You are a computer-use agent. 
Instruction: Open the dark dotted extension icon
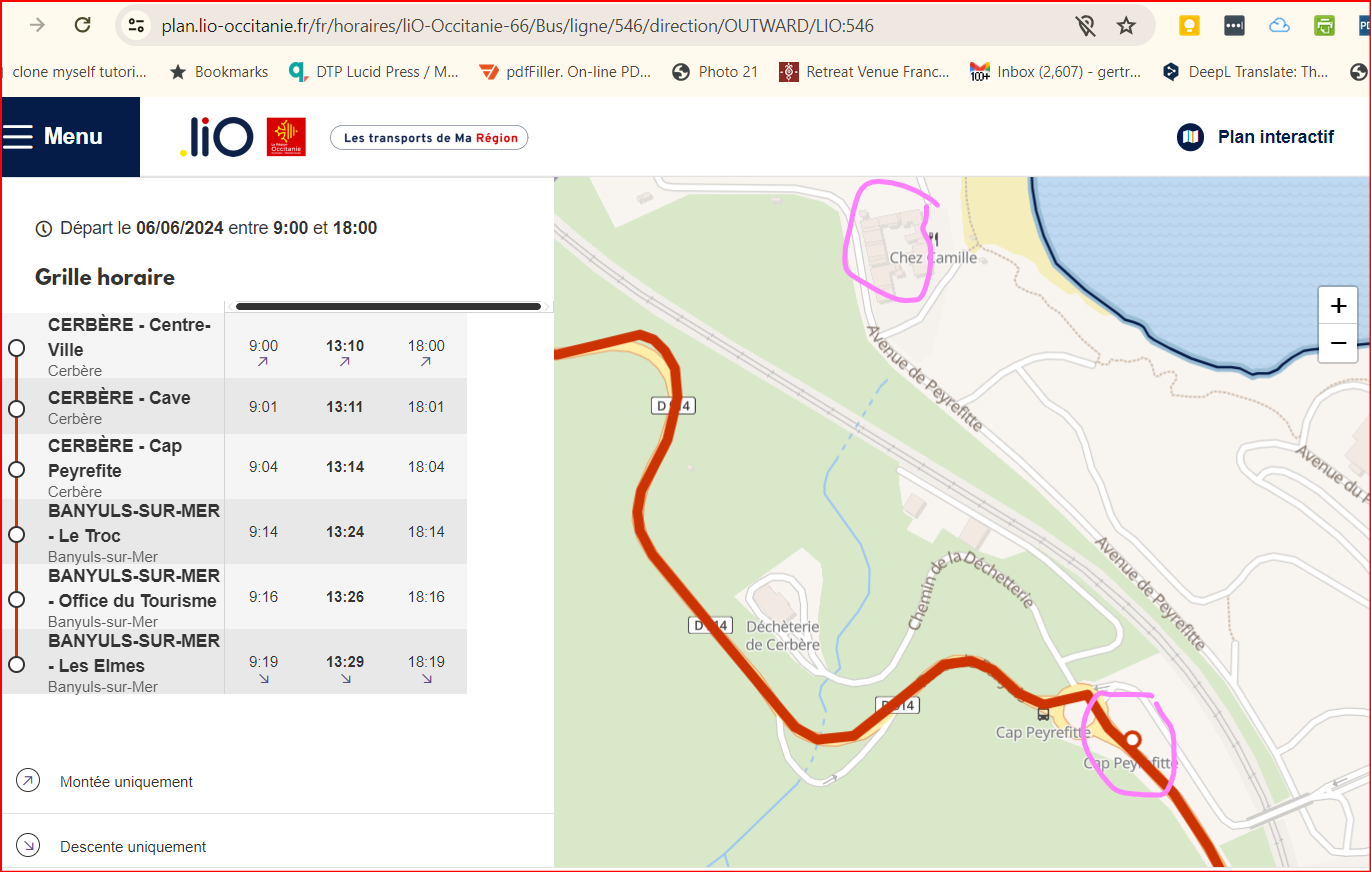tap(1234, 26)
